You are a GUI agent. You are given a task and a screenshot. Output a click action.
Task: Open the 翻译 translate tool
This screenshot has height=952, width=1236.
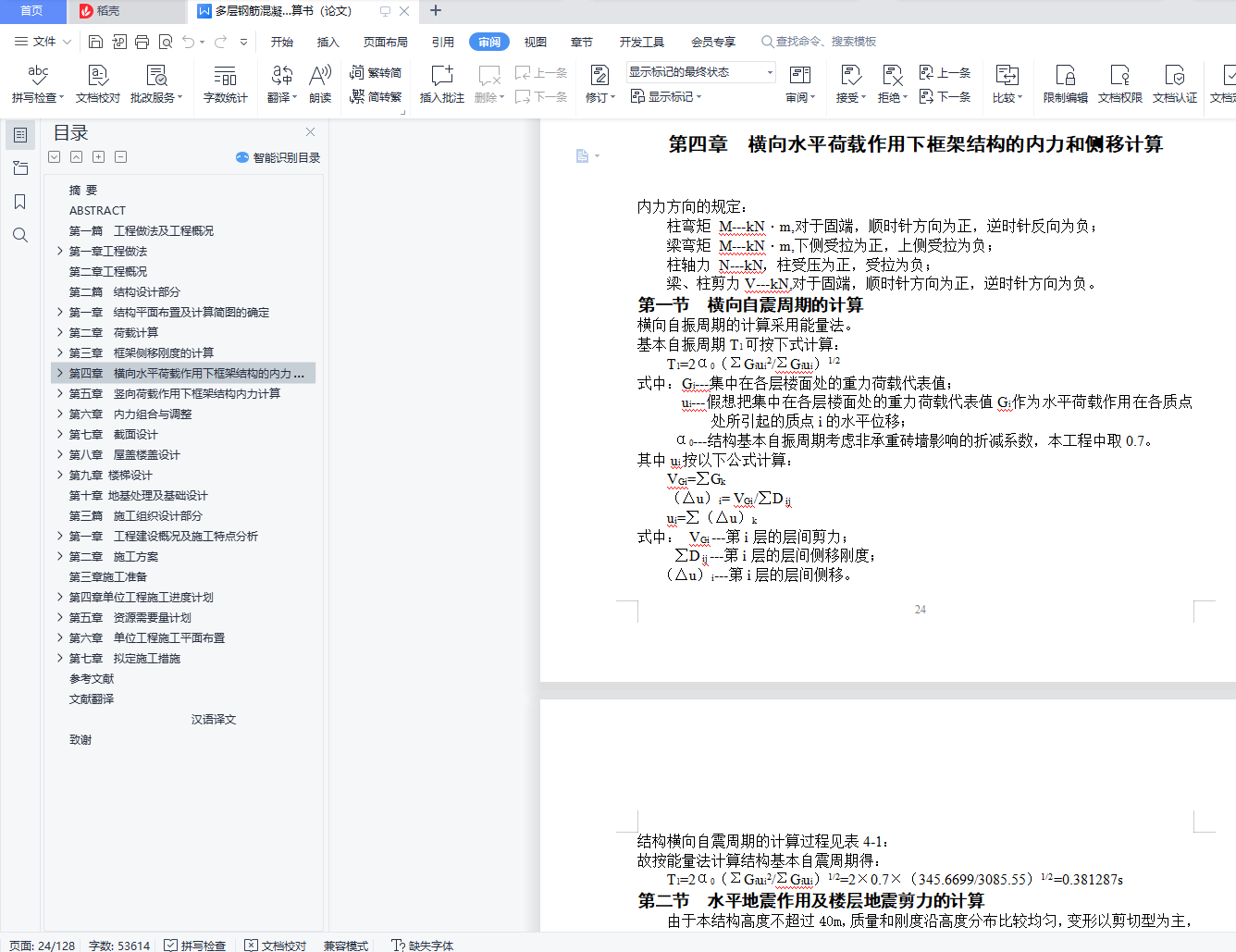click(282, 83)
